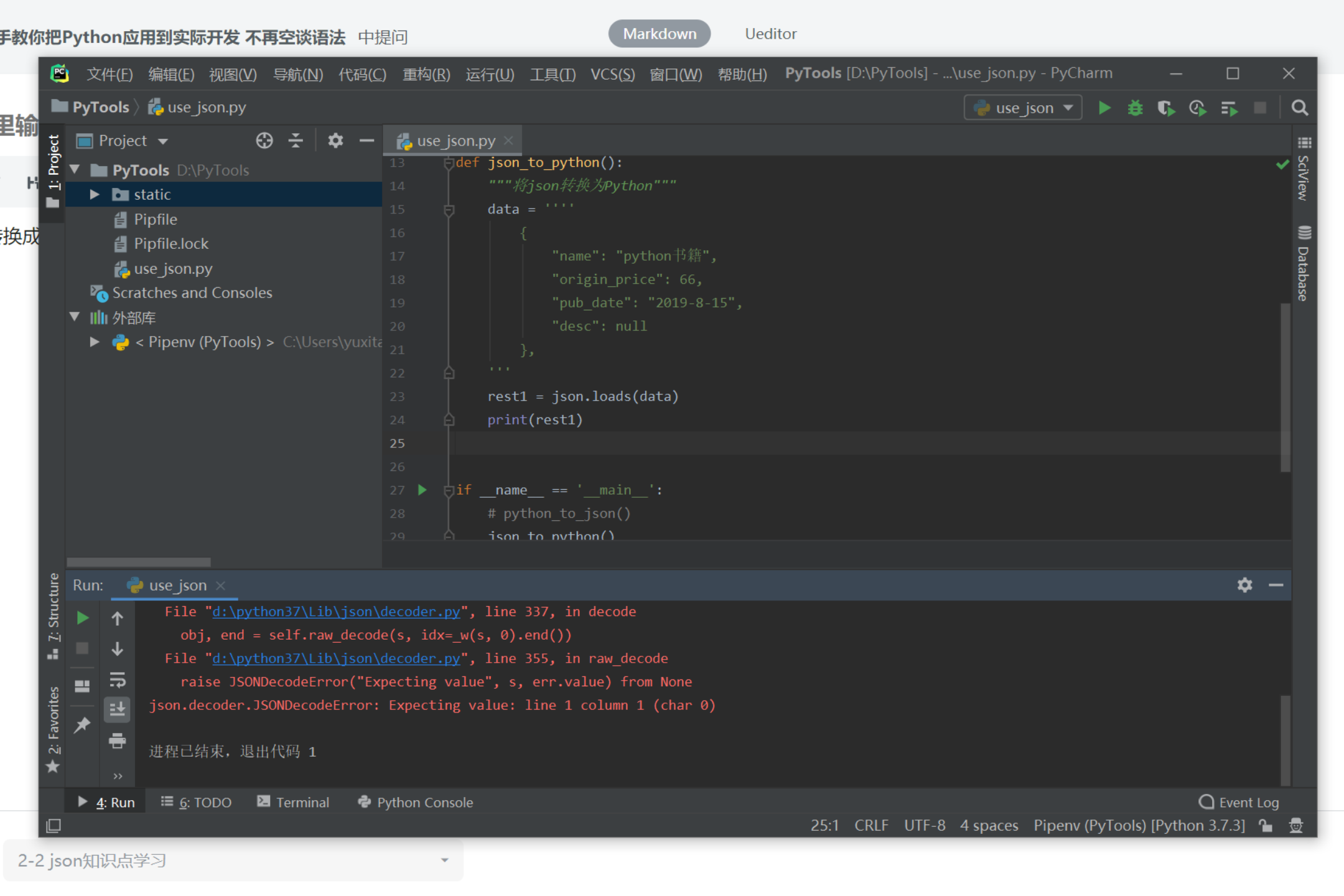Click the concurrency diagram run icon

point(1229,108)
